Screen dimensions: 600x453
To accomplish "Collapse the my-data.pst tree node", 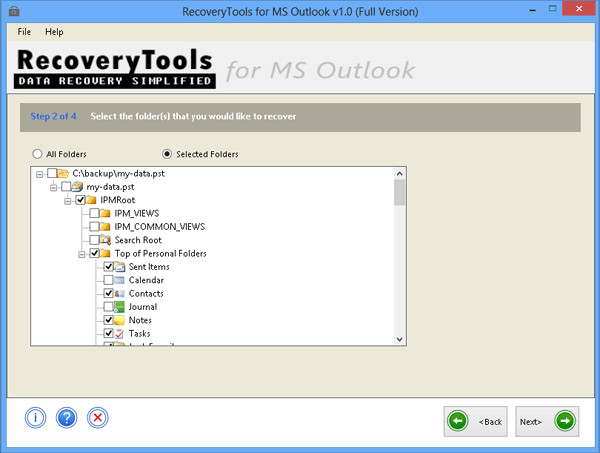I will pos(54,187).
